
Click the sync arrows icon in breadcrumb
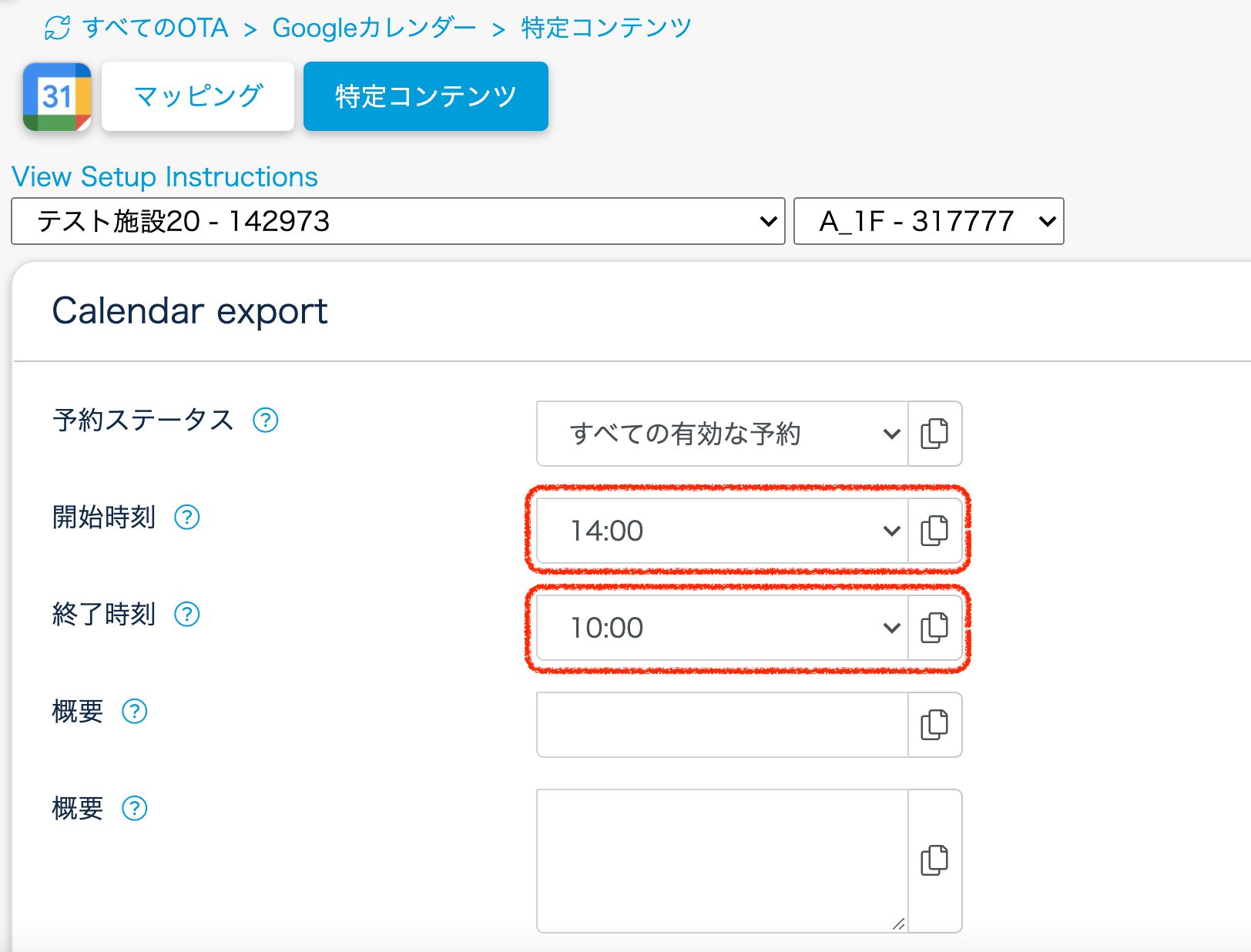(58, 28)
